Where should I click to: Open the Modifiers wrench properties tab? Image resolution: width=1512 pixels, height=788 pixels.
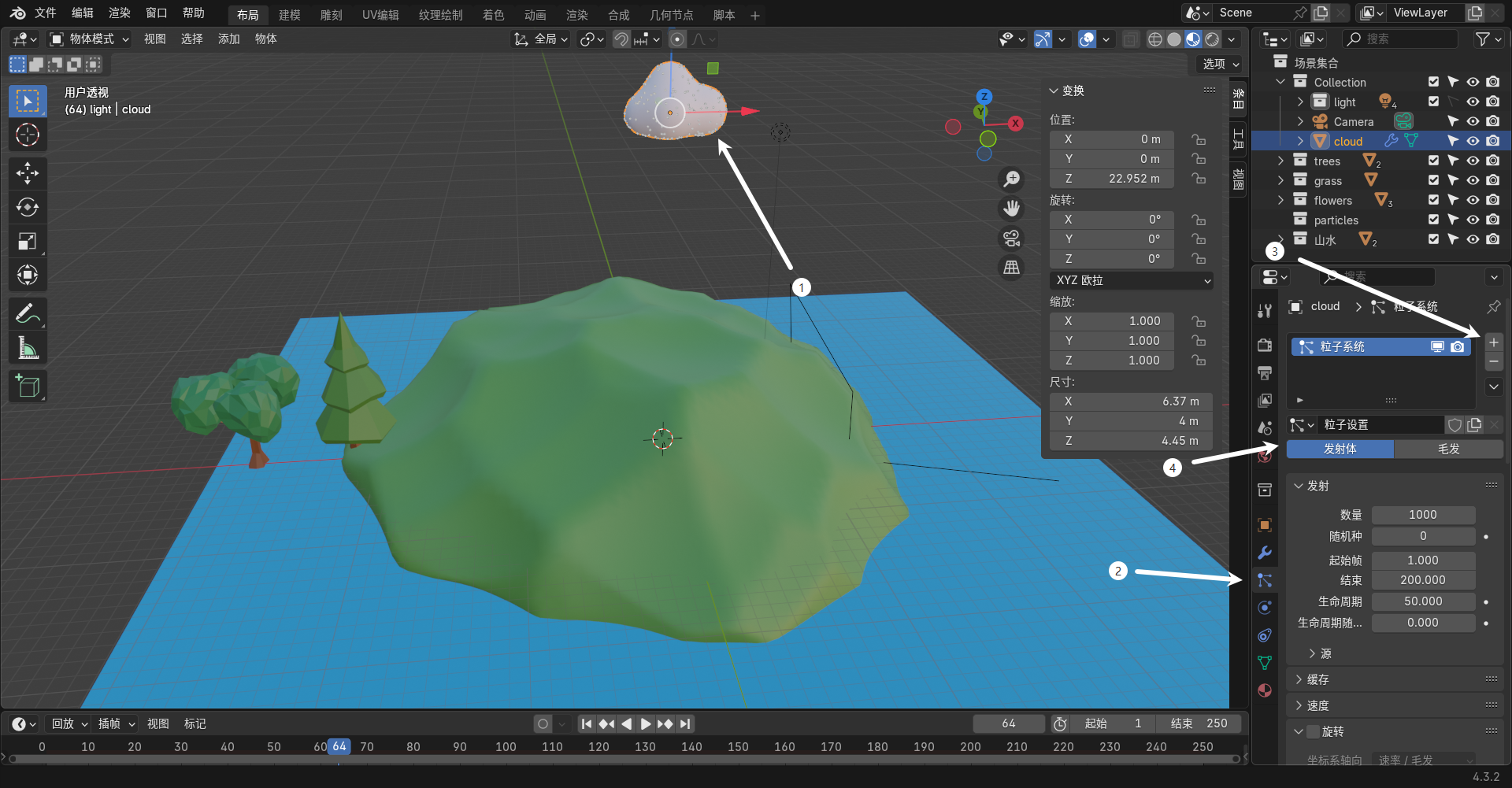coord(1265,553)
